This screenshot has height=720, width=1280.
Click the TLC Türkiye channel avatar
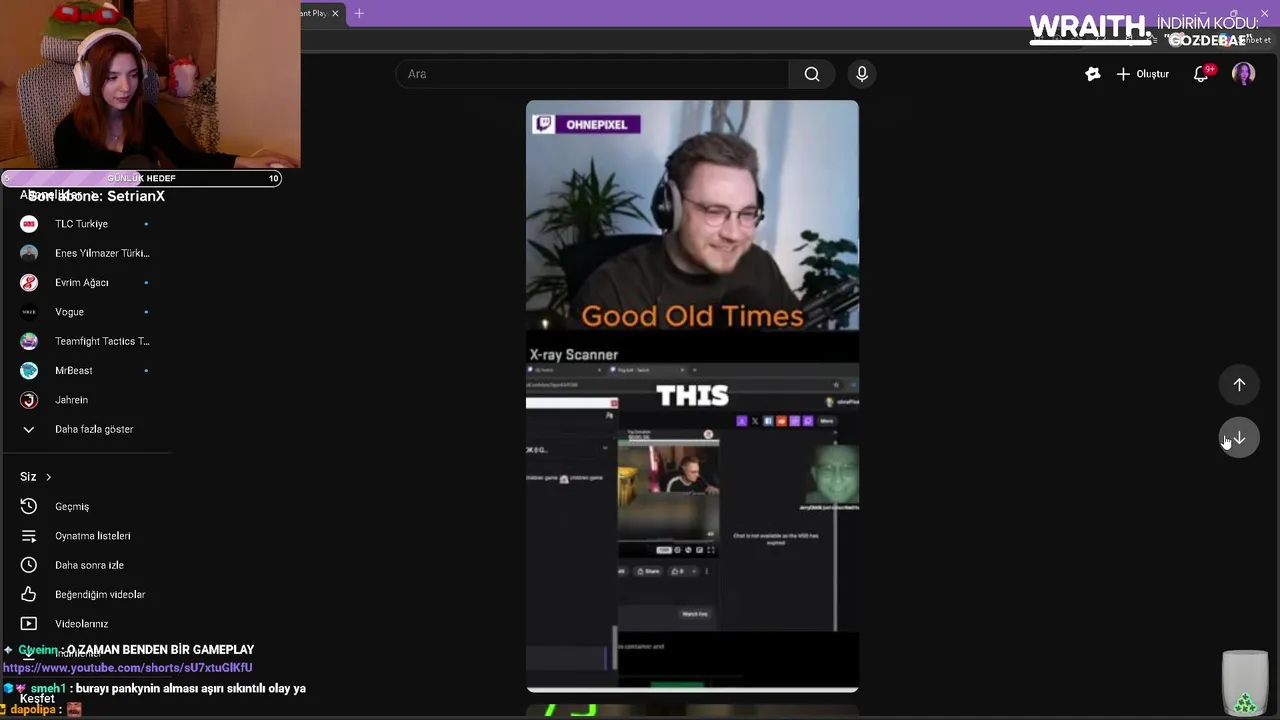(x=29, y=224)
